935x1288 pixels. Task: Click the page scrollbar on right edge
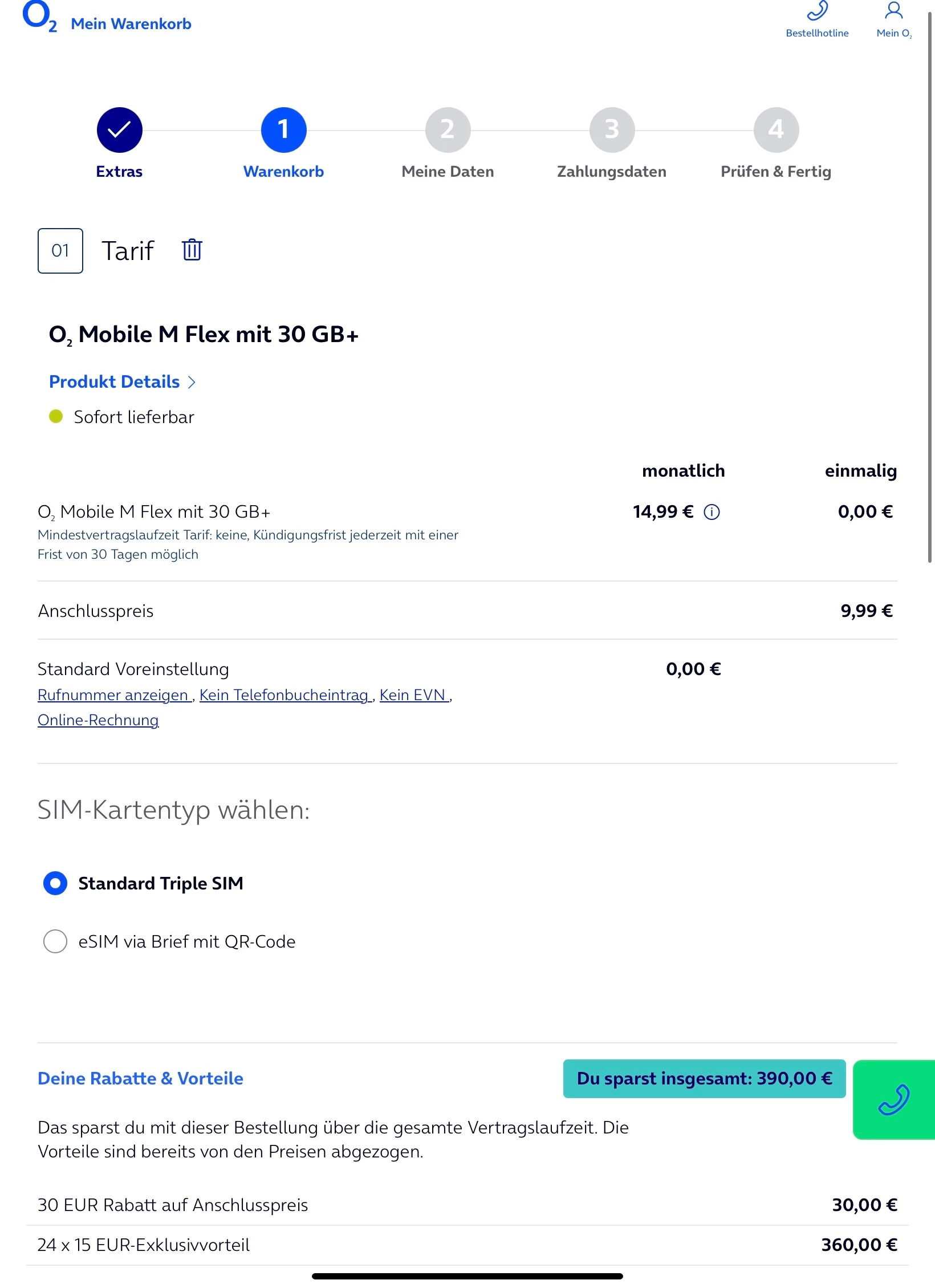(930, 285)
